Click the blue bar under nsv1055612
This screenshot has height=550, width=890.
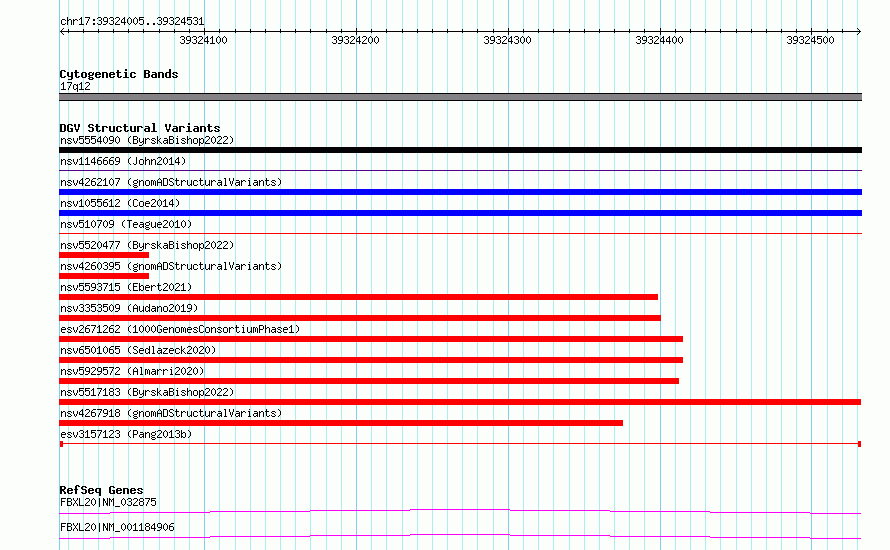[460, 213]
